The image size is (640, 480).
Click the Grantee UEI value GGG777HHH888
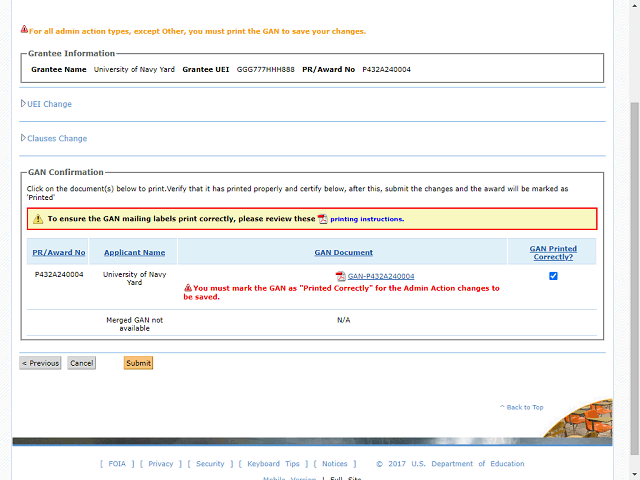click(265, 69)
